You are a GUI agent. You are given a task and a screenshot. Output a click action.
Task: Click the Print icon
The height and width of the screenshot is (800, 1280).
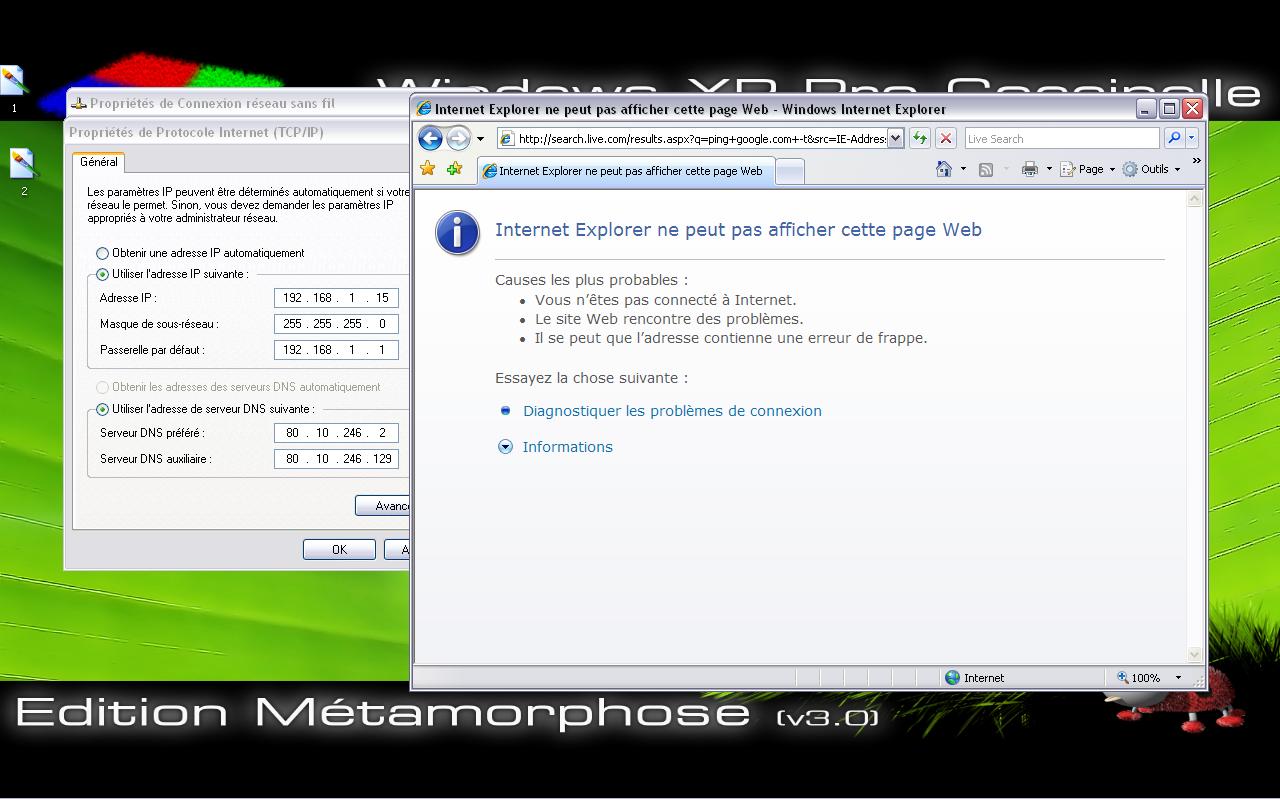(x=1030, y=169)
